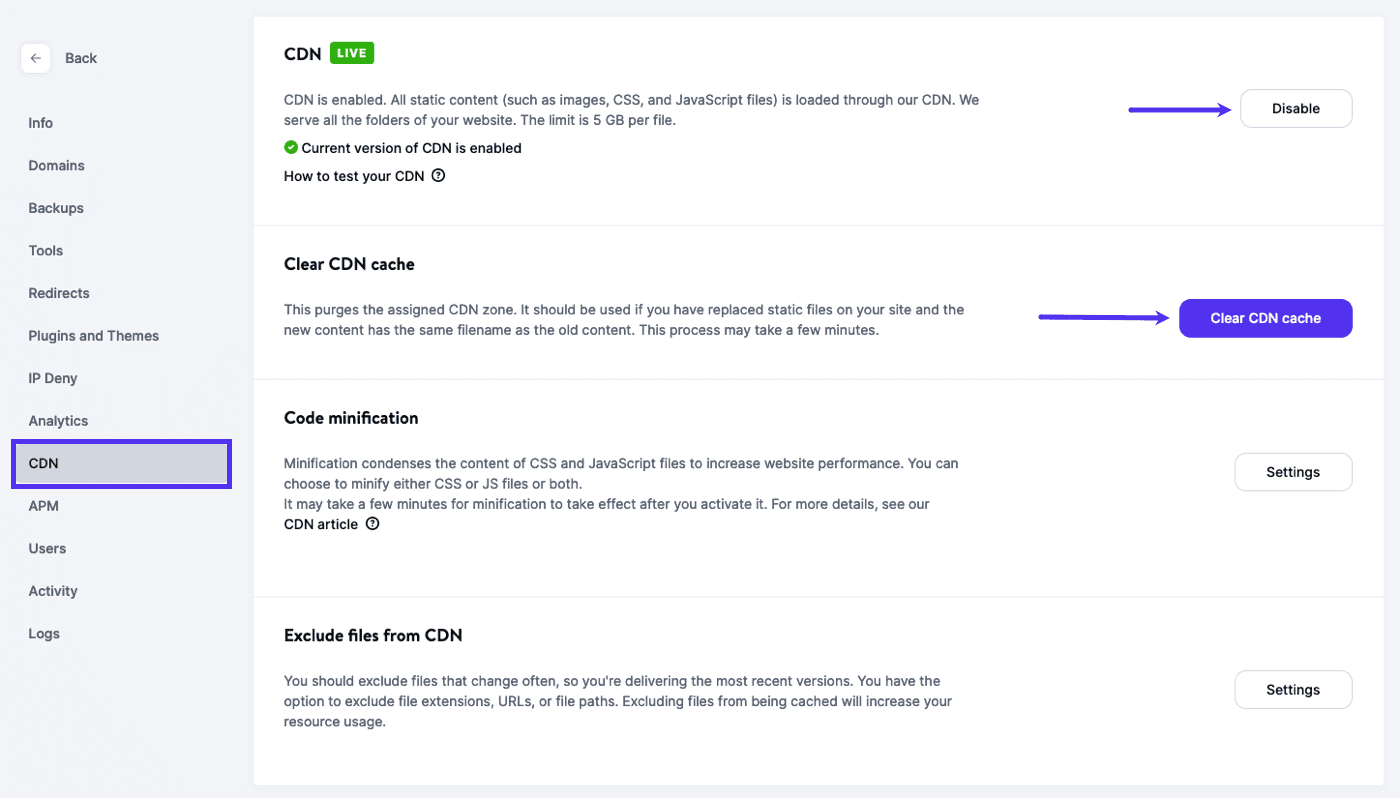Open help tooltip beside 'How to test your CDN'

437,174
